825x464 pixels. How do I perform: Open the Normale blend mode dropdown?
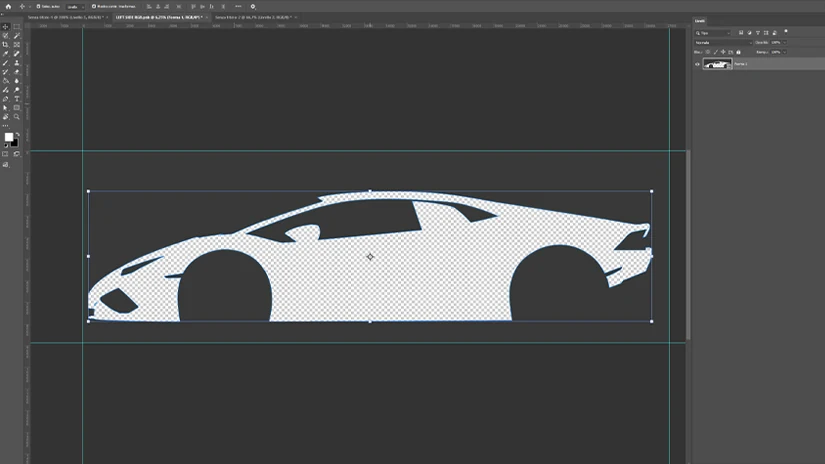click(723, 43)
